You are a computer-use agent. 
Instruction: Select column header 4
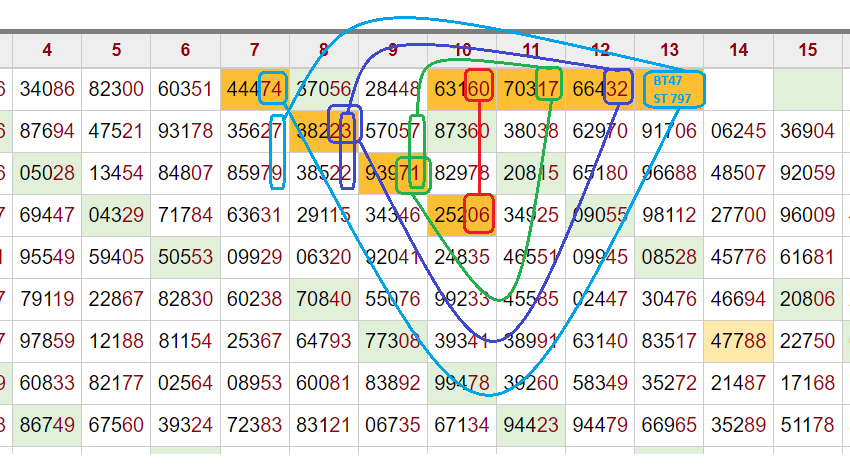[x=47, y=48]
